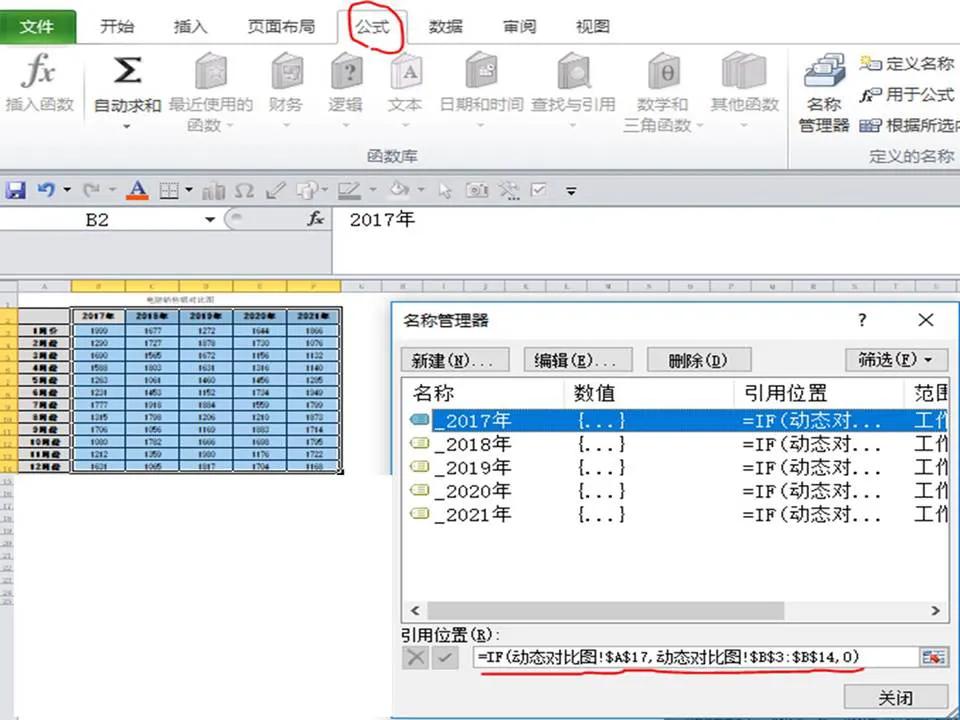Click the tools icon beside camera icon

click(x=508, y=190)
